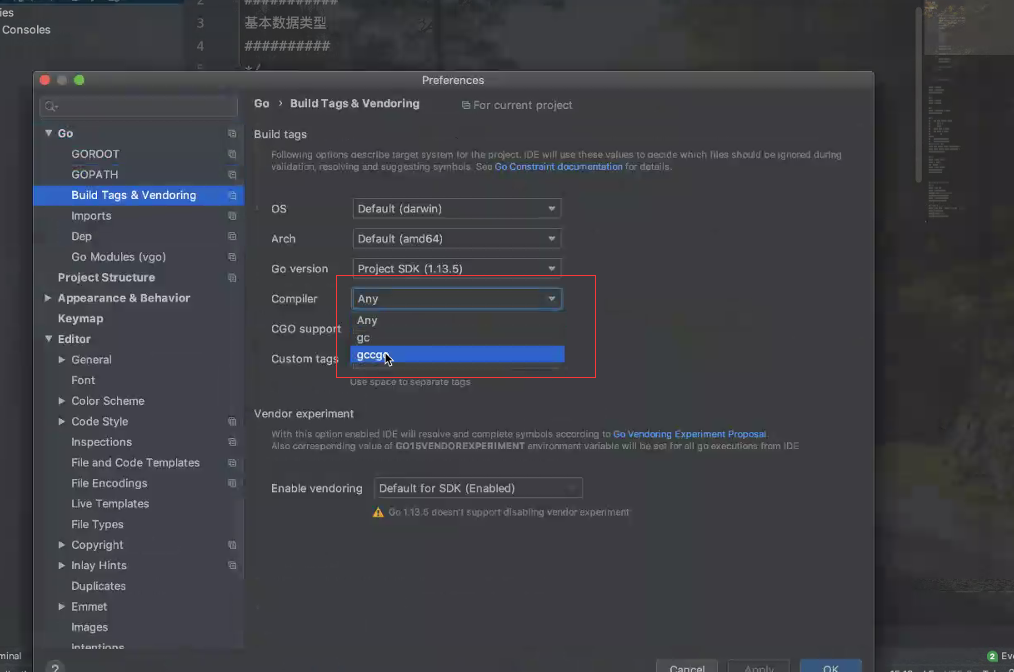This screenshot has height=672, width=1014.
Task: Select Live Templates settings page
Action: 110,504
